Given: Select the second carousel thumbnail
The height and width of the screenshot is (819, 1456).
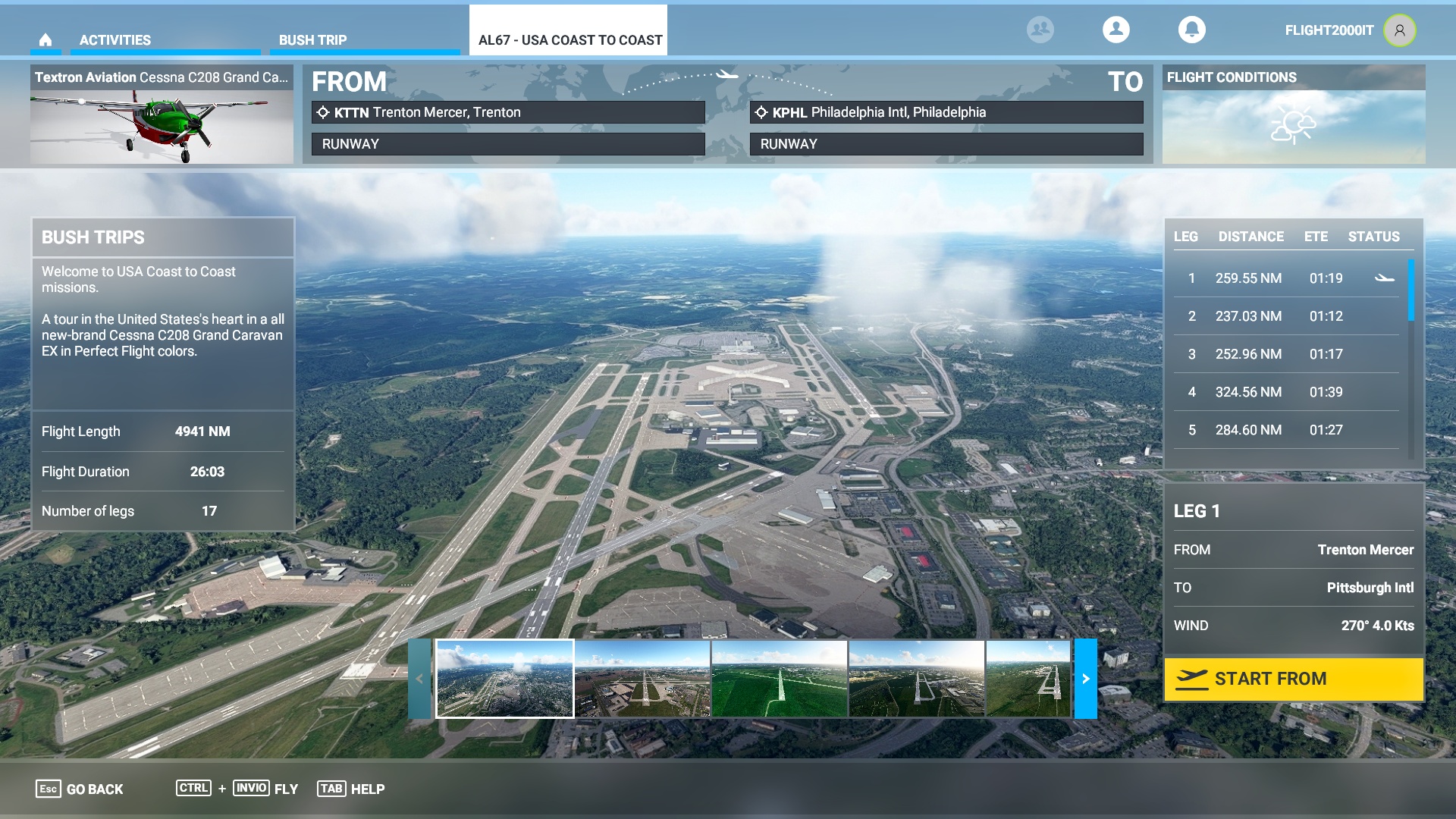Looking at the screenshot, I should (642, 679).
